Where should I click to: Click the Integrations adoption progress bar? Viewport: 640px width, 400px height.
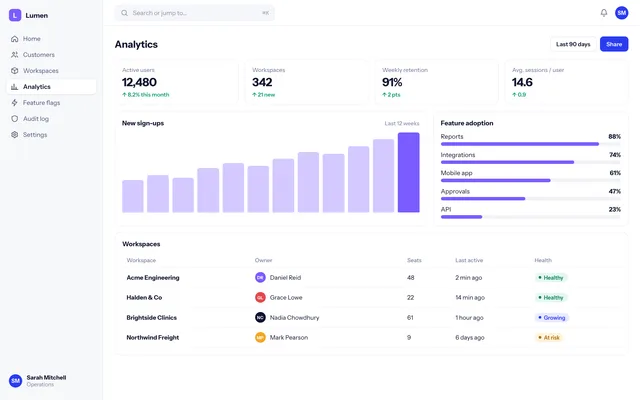tap(531, 162)
